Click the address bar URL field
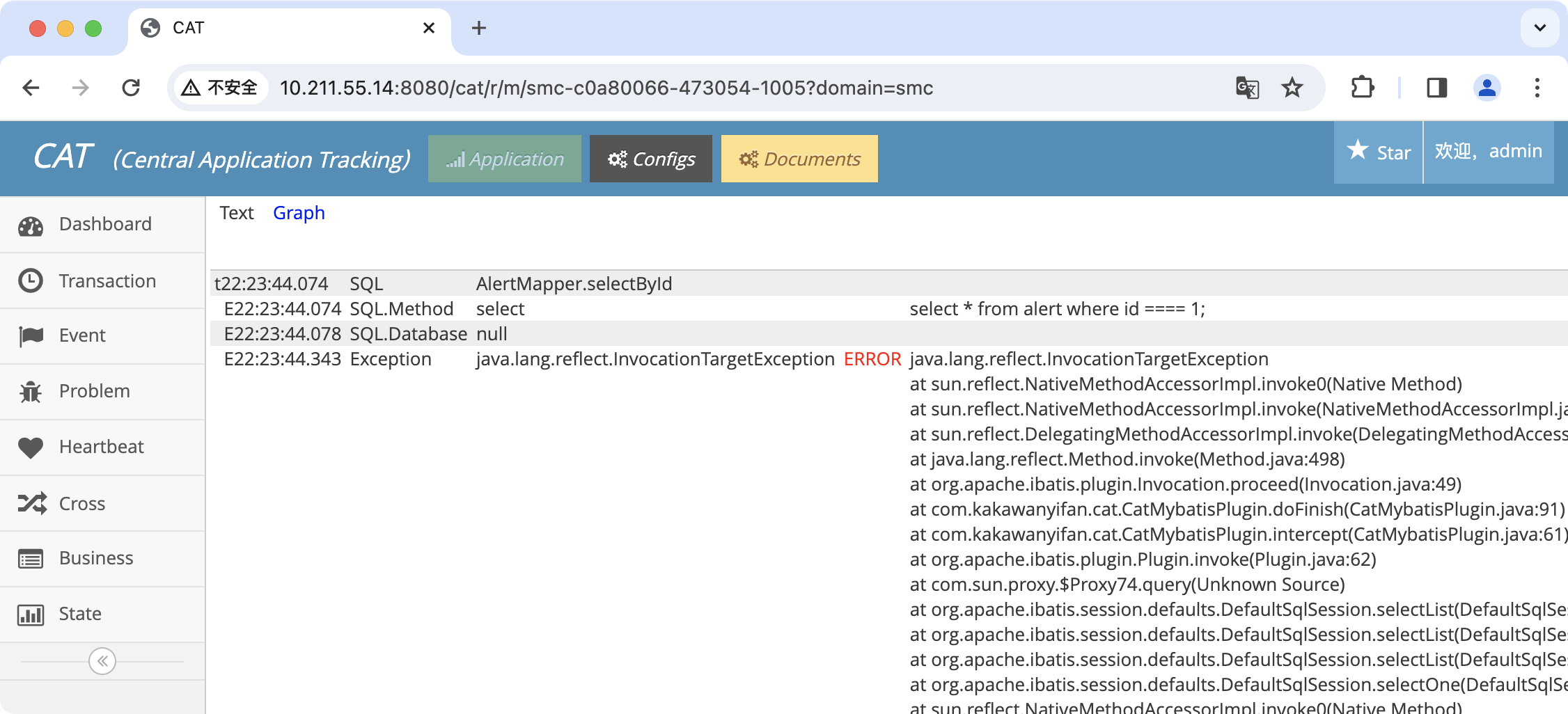Screen dimensions: 1568x714 [x=606, y=88]
